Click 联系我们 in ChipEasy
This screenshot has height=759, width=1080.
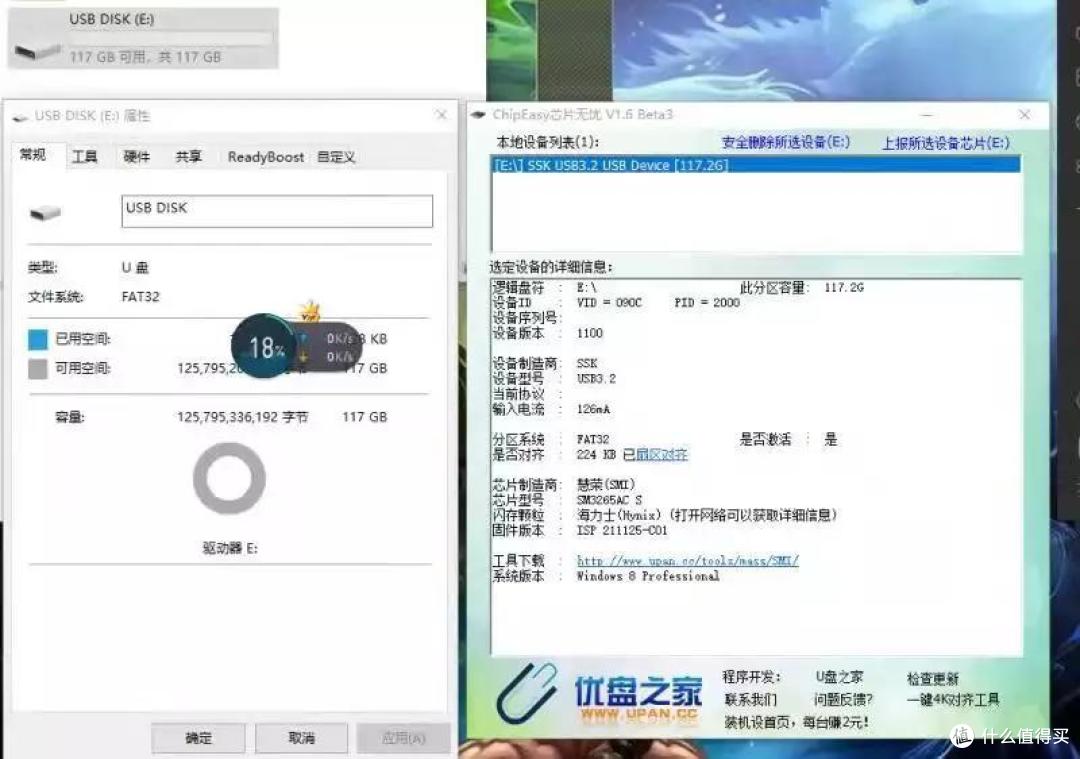(750, 700)
